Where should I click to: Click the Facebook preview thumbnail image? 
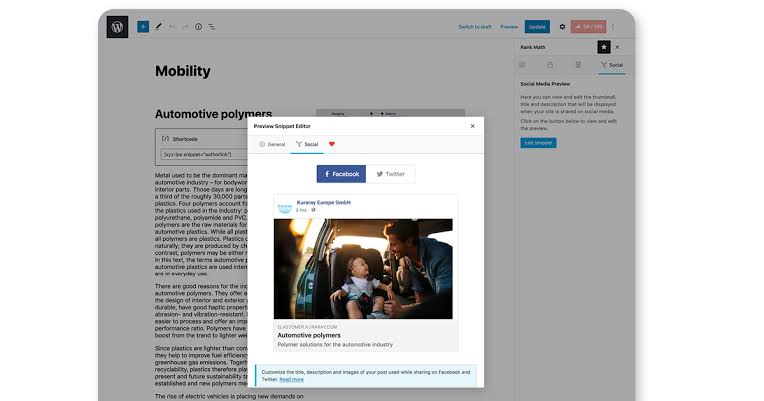click(363, 269)
